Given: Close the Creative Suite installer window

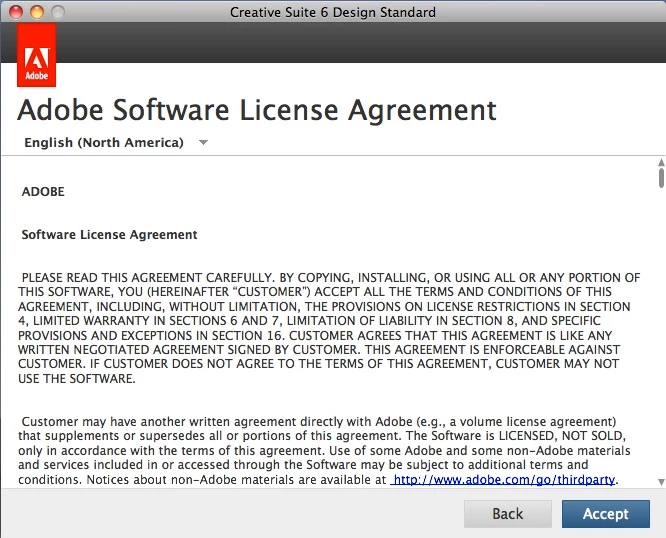Looking at the screenshot, I should 16,12.
